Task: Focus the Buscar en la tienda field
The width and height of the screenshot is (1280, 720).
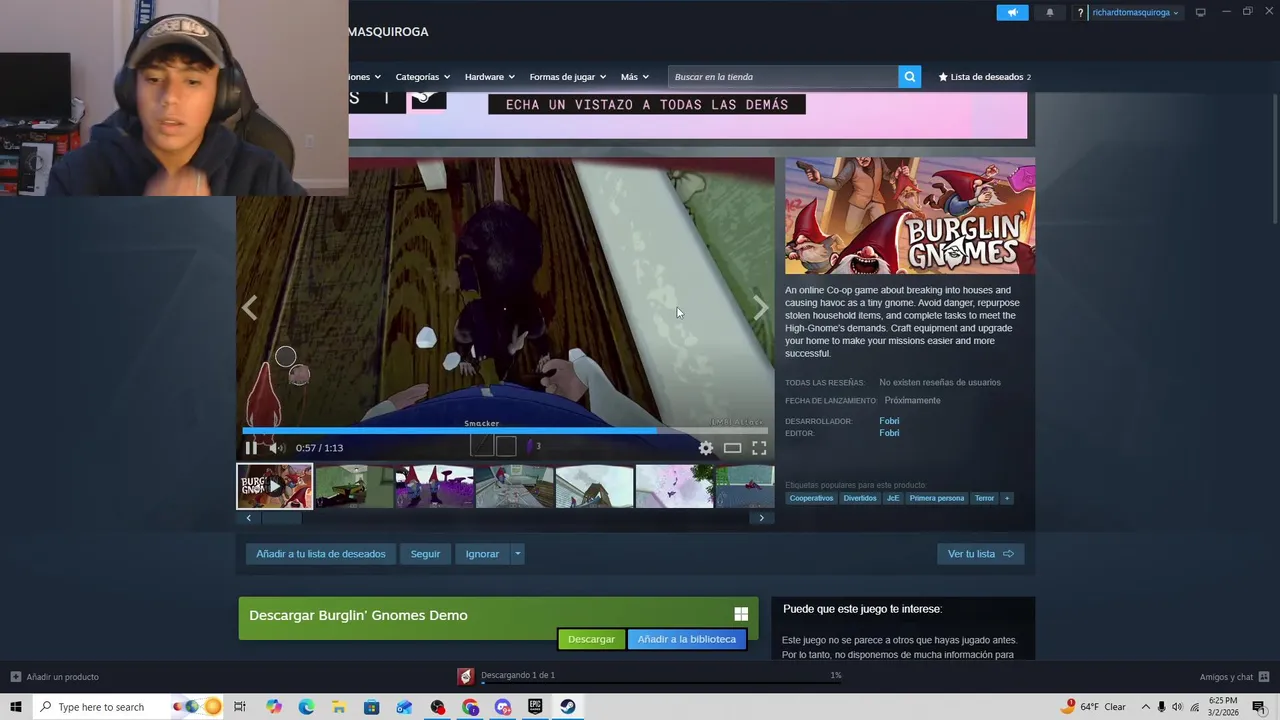Action: (783, 77)
